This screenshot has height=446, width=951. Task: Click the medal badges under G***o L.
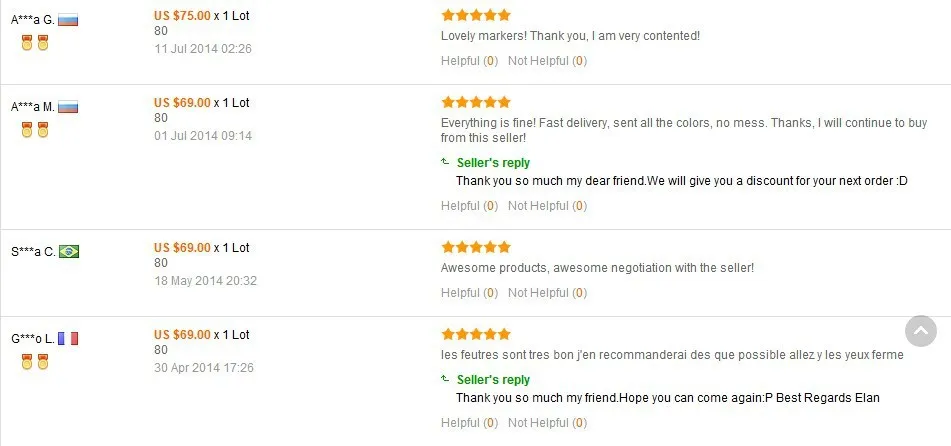pos(35,362)
